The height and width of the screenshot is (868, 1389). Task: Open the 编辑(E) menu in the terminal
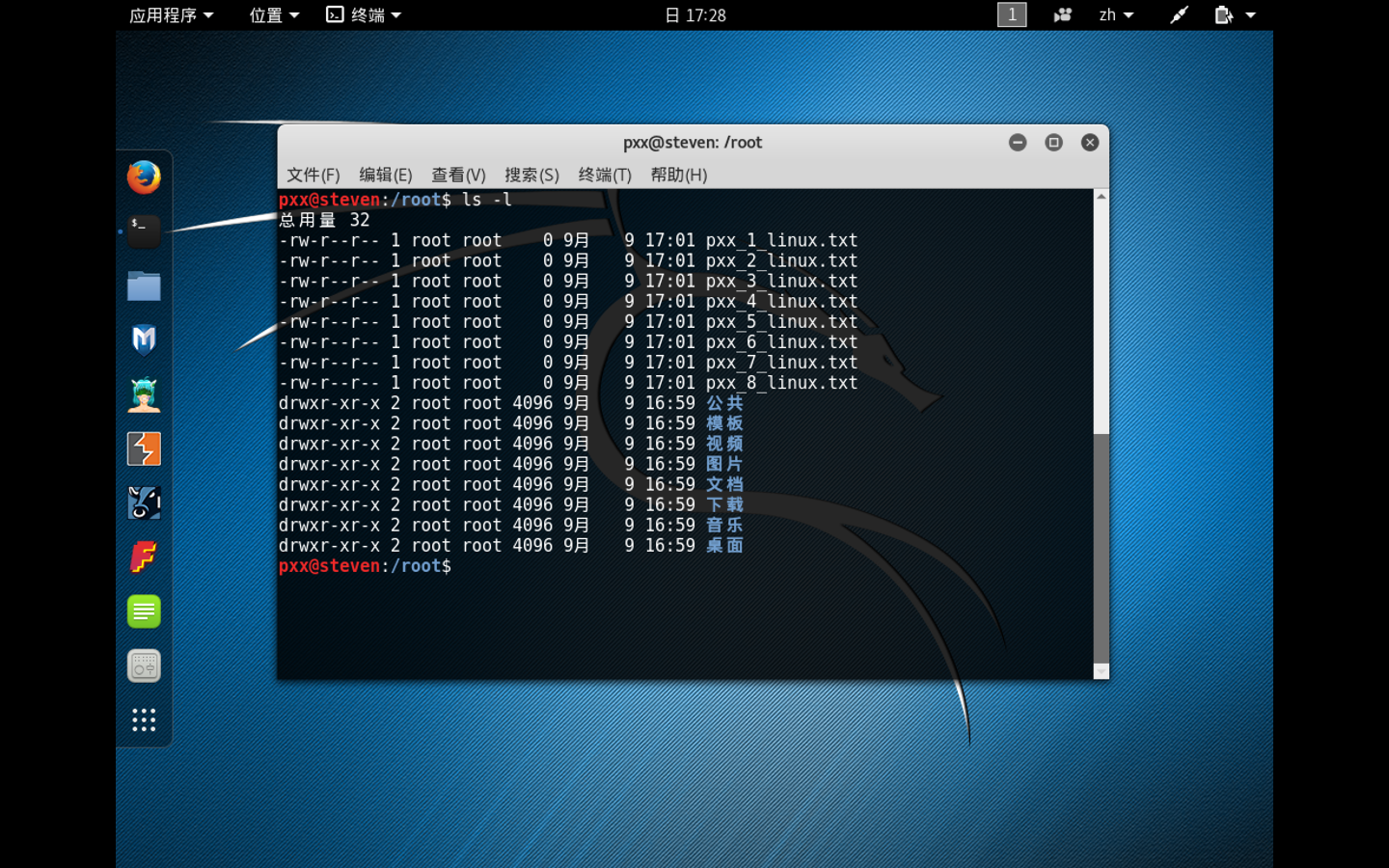pyautogui.click(x=385, y=175)
